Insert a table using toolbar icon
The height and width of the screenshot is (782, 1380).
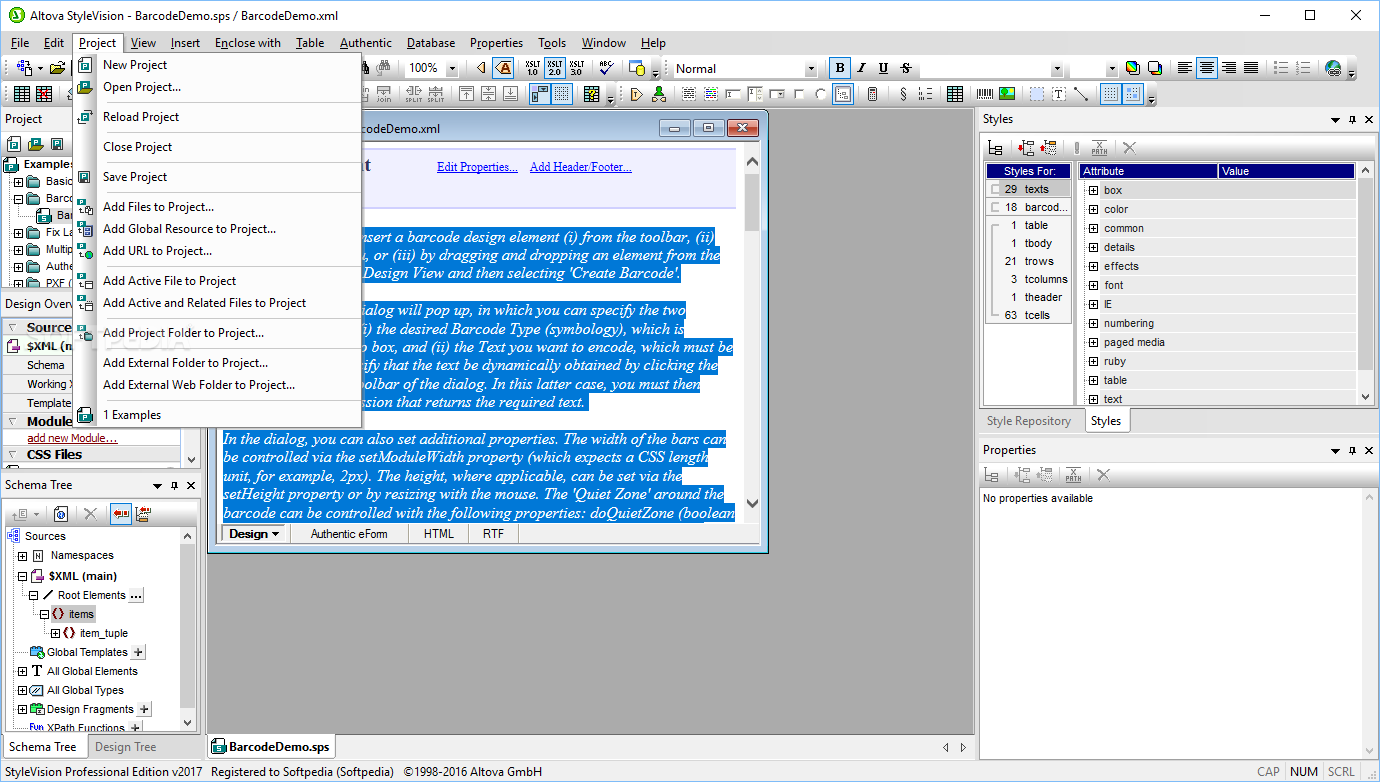coord(955,94)
